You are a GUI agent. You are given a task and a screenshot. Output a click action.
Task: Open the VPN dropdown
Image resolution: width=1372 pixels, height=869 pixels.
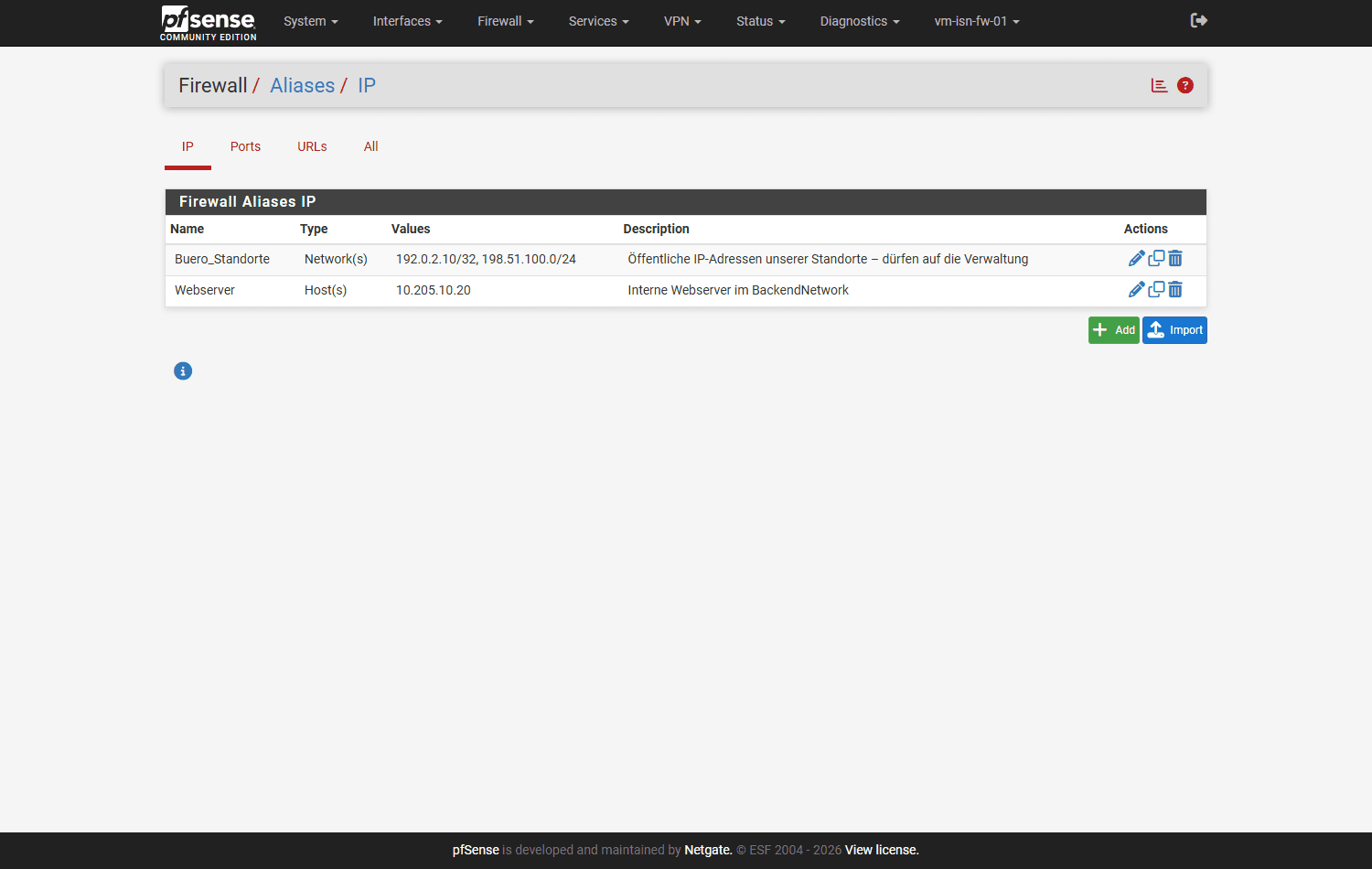[682, 21]
